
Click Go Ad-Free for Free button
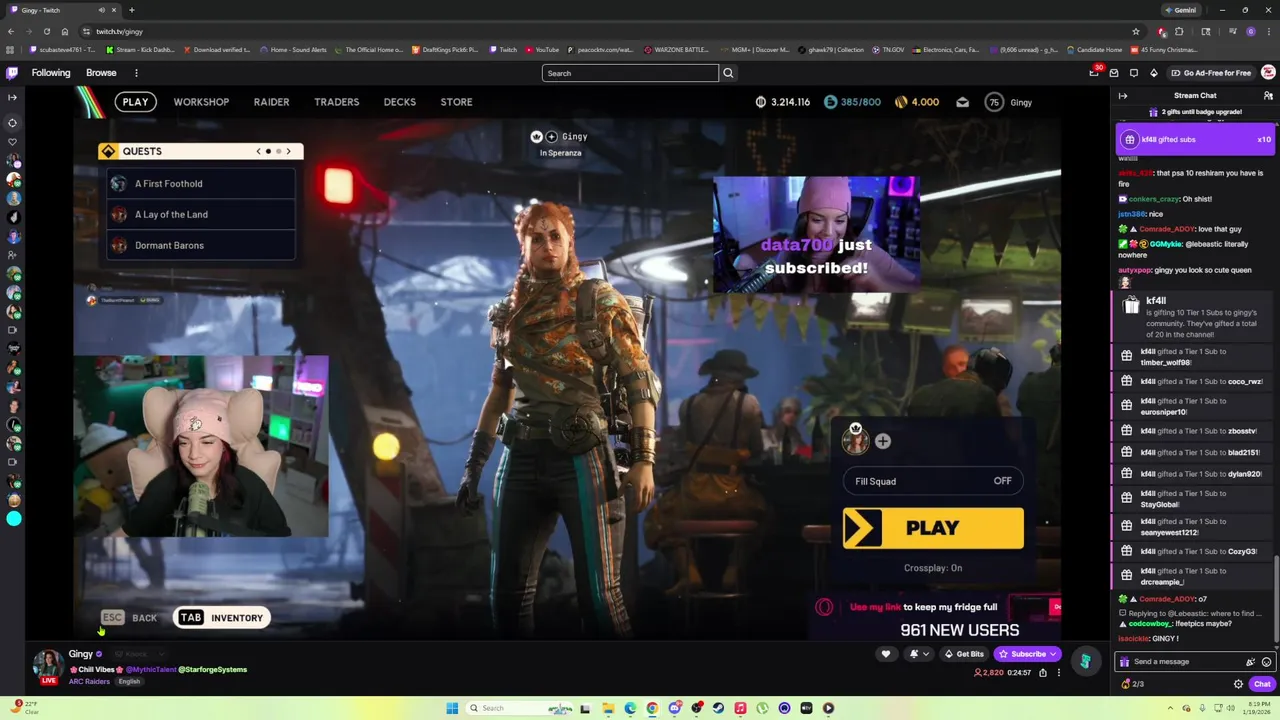1210,73
